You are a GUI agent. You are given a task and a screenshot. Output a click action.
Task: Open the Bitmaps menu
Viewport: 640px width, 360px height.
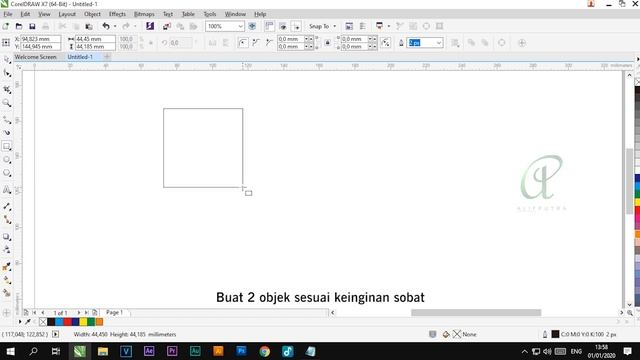pyautogui.click(x=144, y=14)
